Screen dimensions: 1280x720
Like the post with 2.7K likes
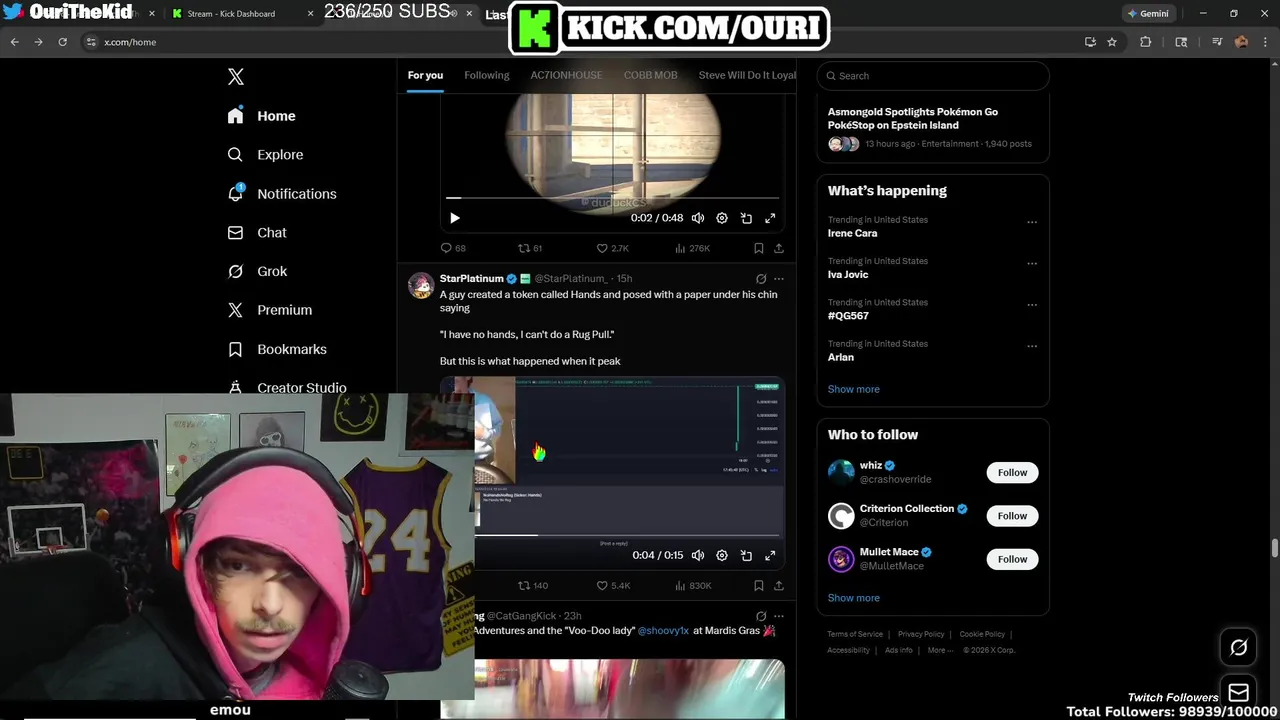(x=612, y=248)
